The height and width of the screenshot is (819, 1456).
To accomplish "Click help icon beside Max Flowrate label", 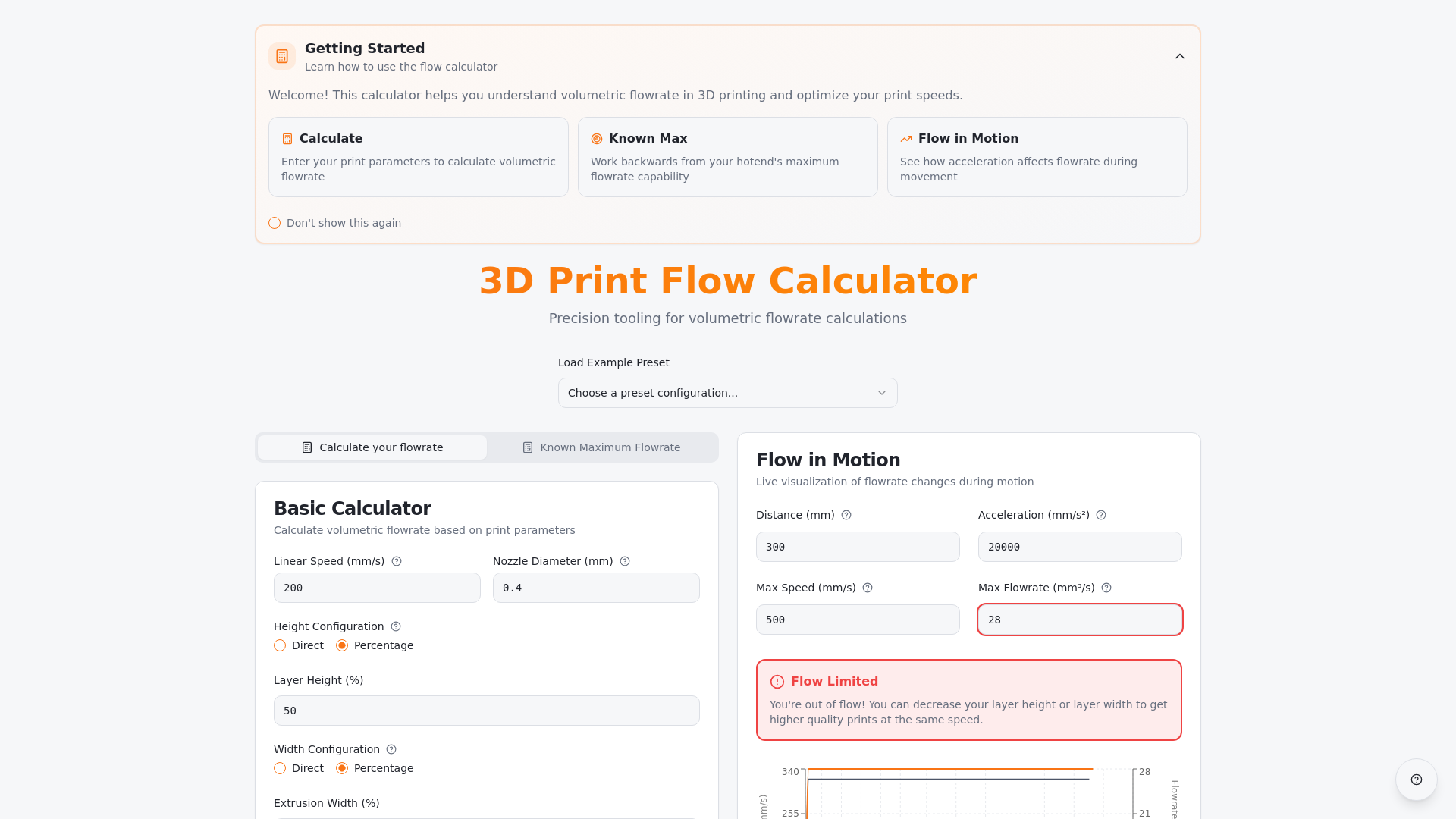I will 1106,588.
